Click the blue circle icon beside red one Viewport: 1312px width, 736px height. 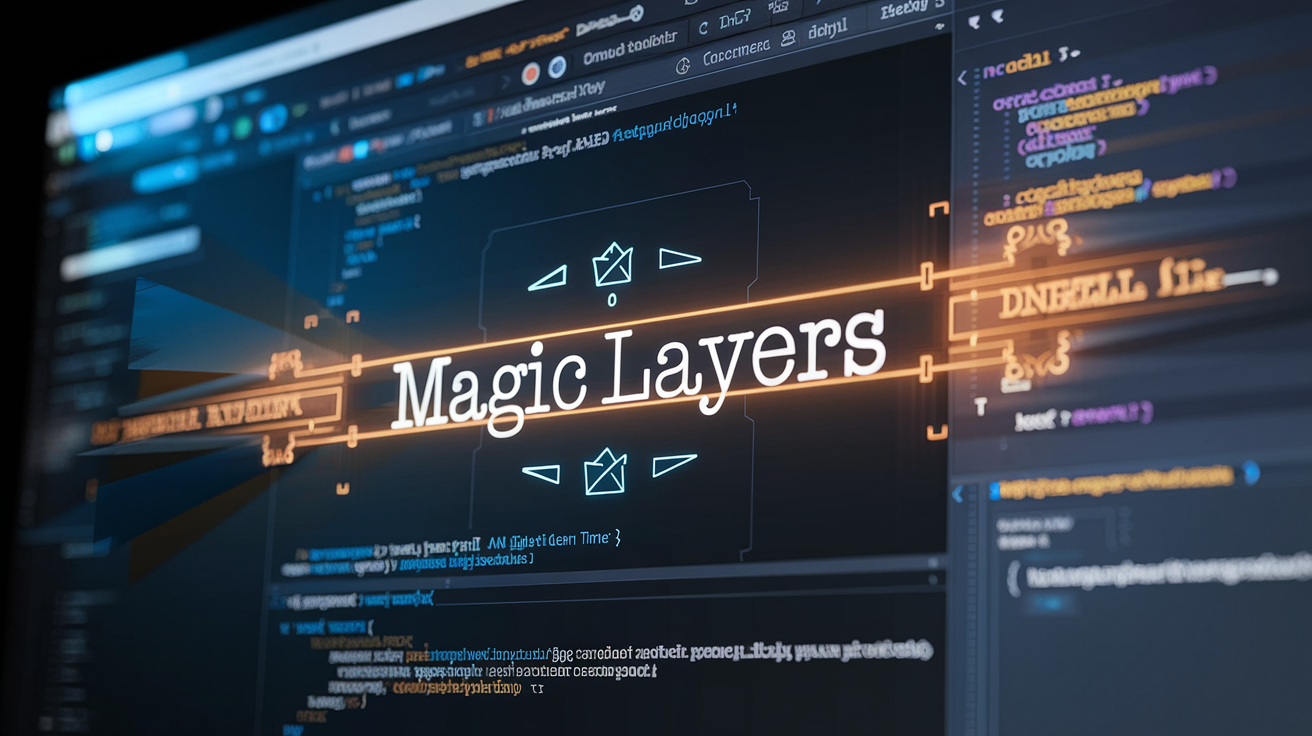pos(558,67)
